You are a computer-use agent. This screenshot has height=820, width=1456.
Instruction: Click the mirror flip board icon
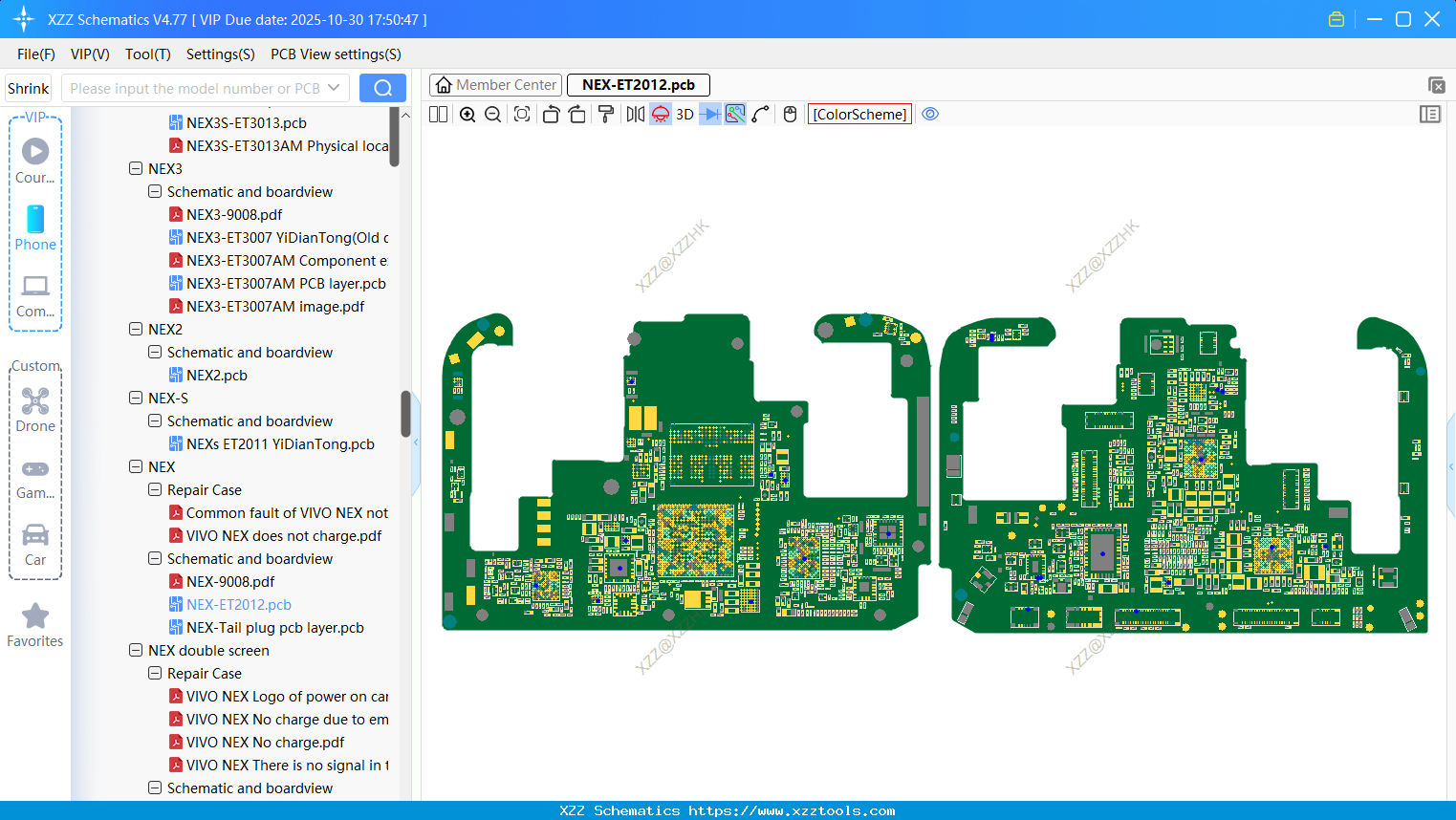(x=635, y=115)
